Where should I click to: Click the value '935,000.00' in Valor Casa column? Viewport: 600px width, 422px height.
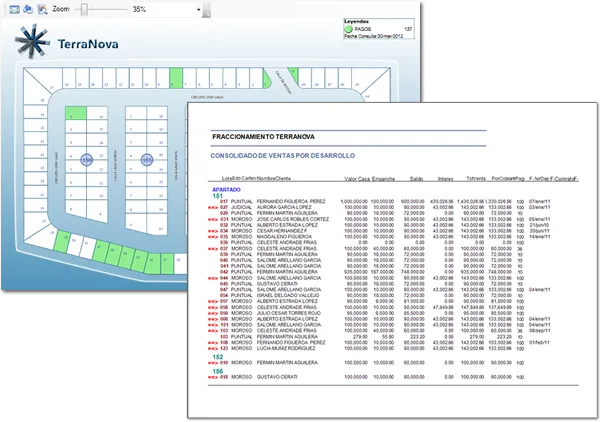coord(356,272)
